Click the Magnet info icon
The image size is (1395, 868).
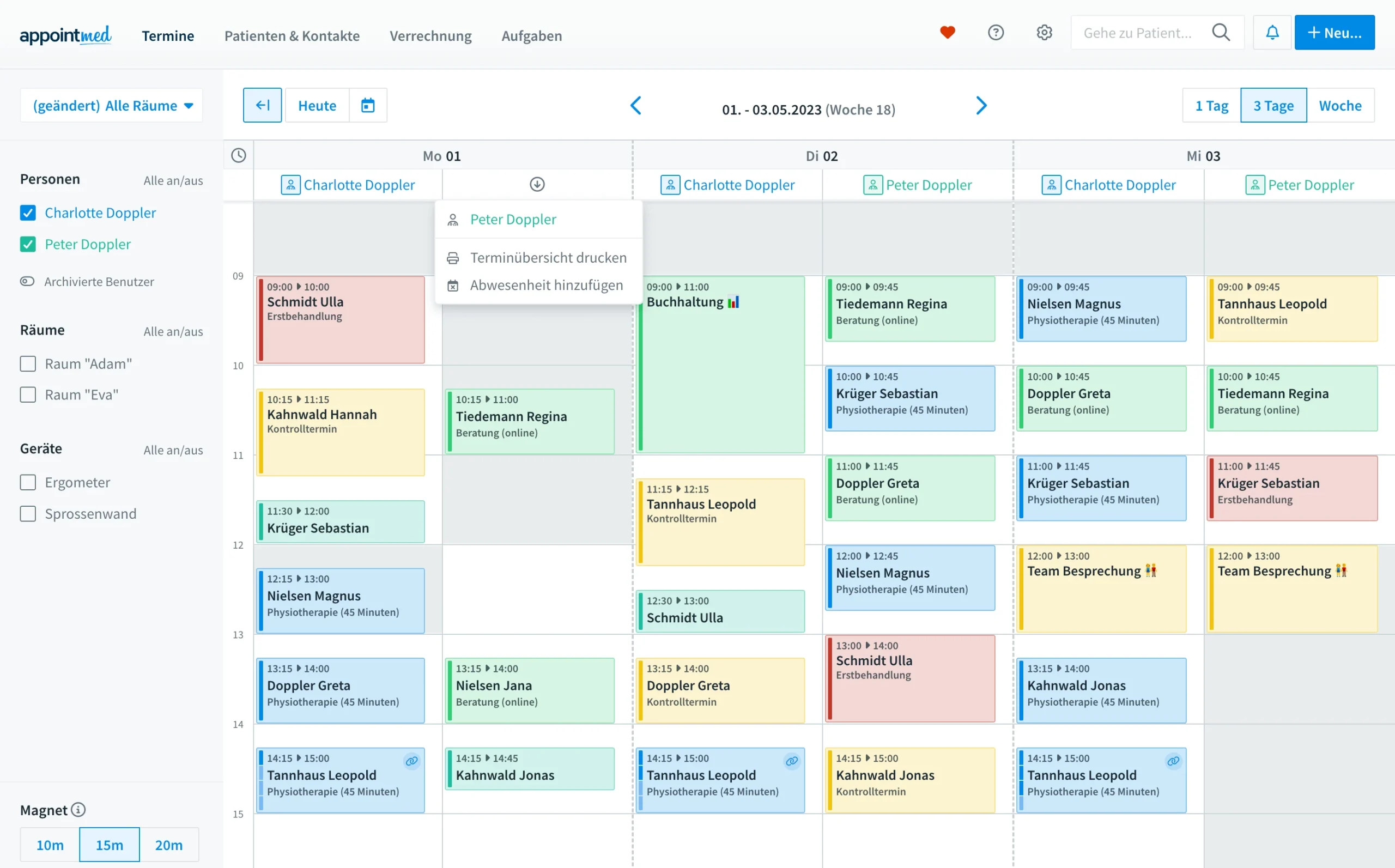pos(78,810)
